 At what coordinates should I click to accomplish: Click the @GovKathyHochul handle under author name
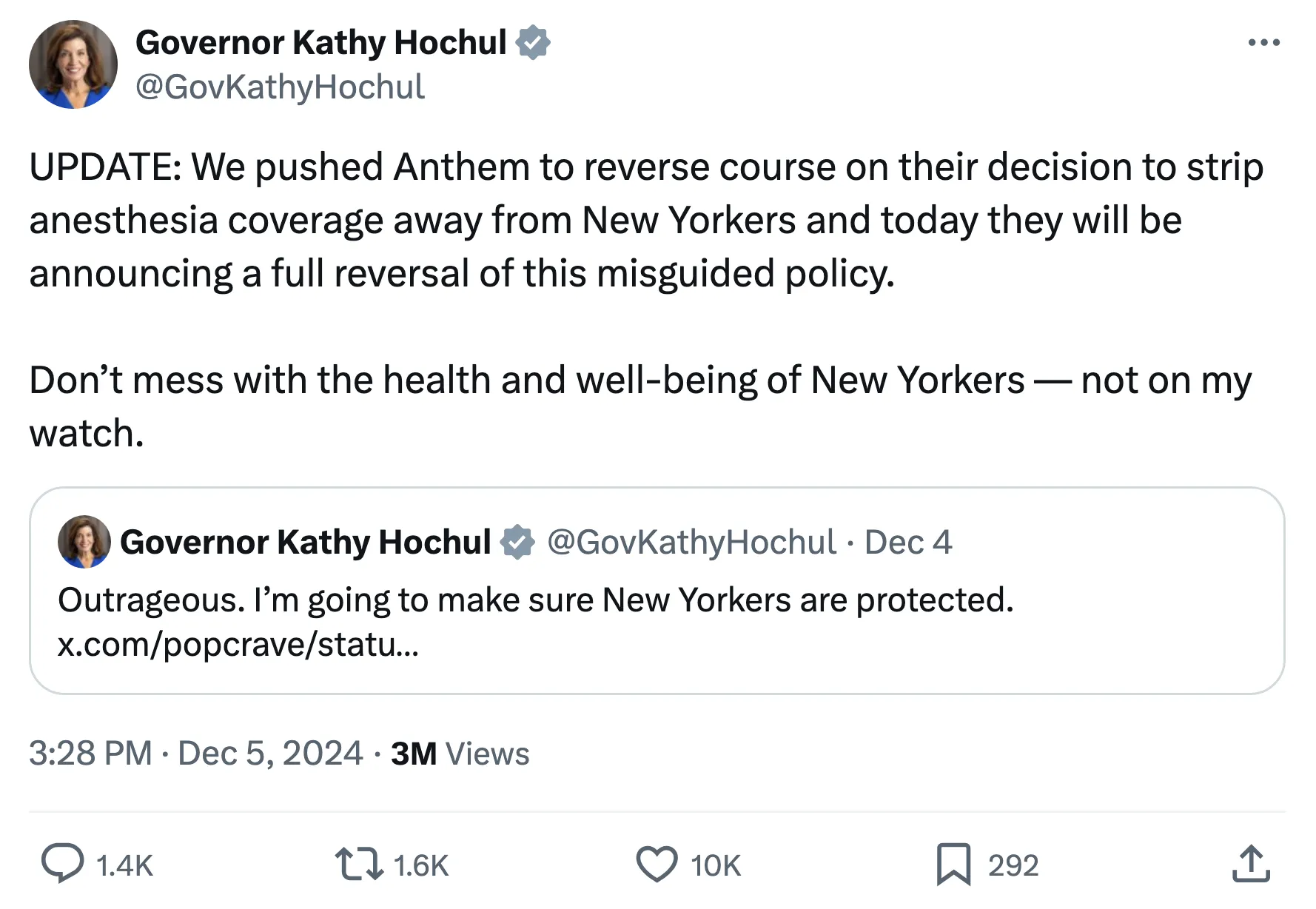[x=280, y=87]
